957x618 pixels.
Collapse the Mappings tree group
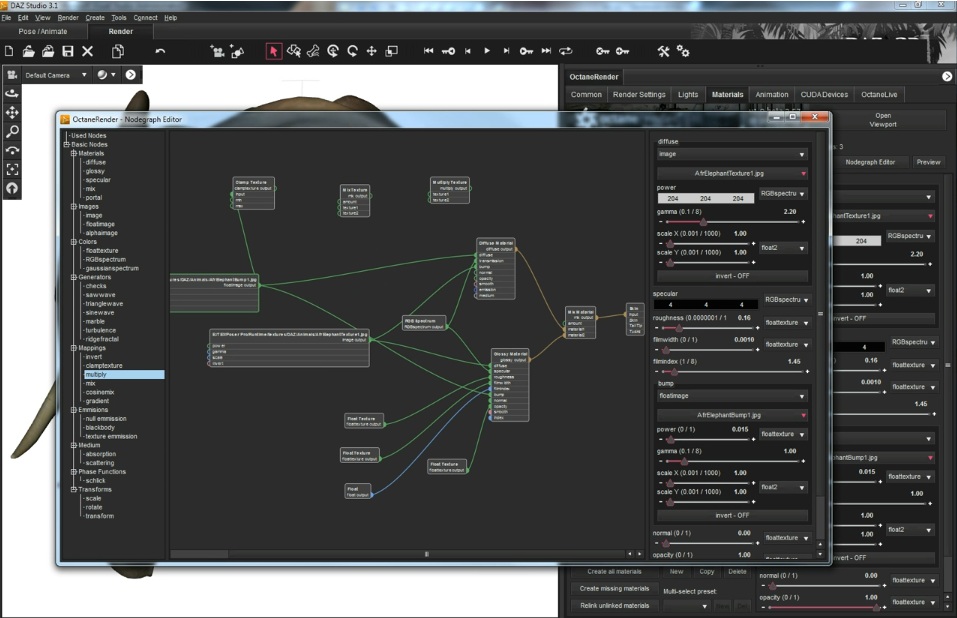click(74, 348)
